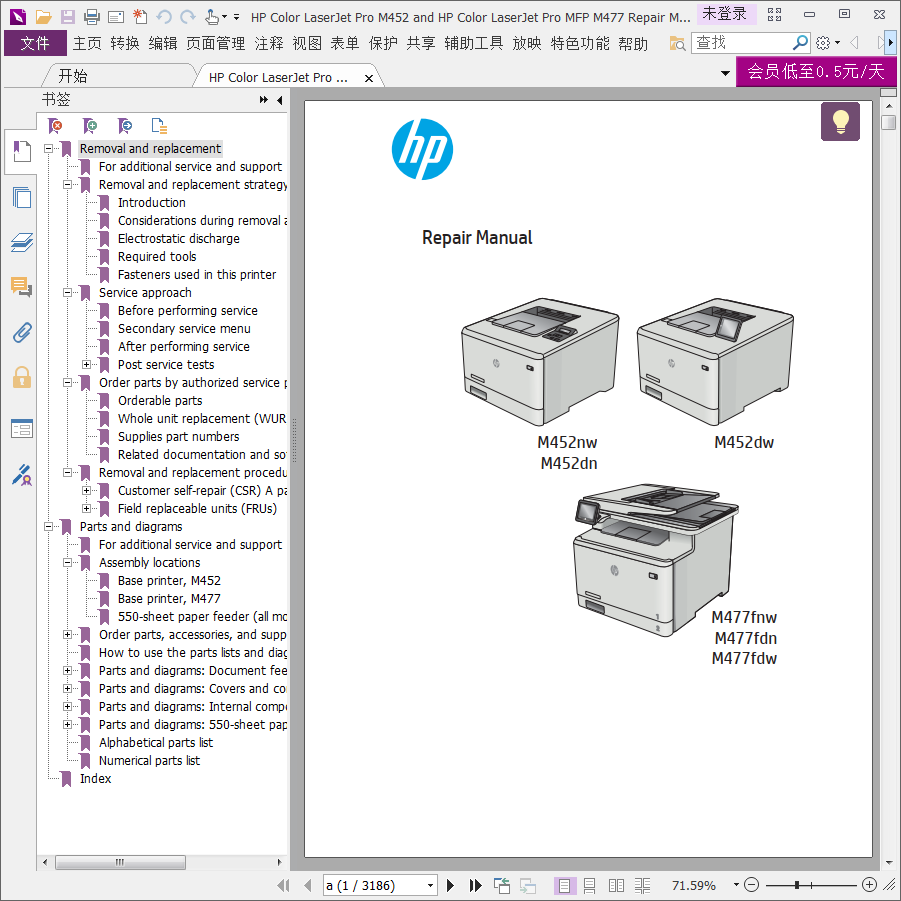This screenshot has width=901, height=901.
Task: Select the Electrostatic discharge bookmark
Action: pyautogui.click(x=179, y=238)
